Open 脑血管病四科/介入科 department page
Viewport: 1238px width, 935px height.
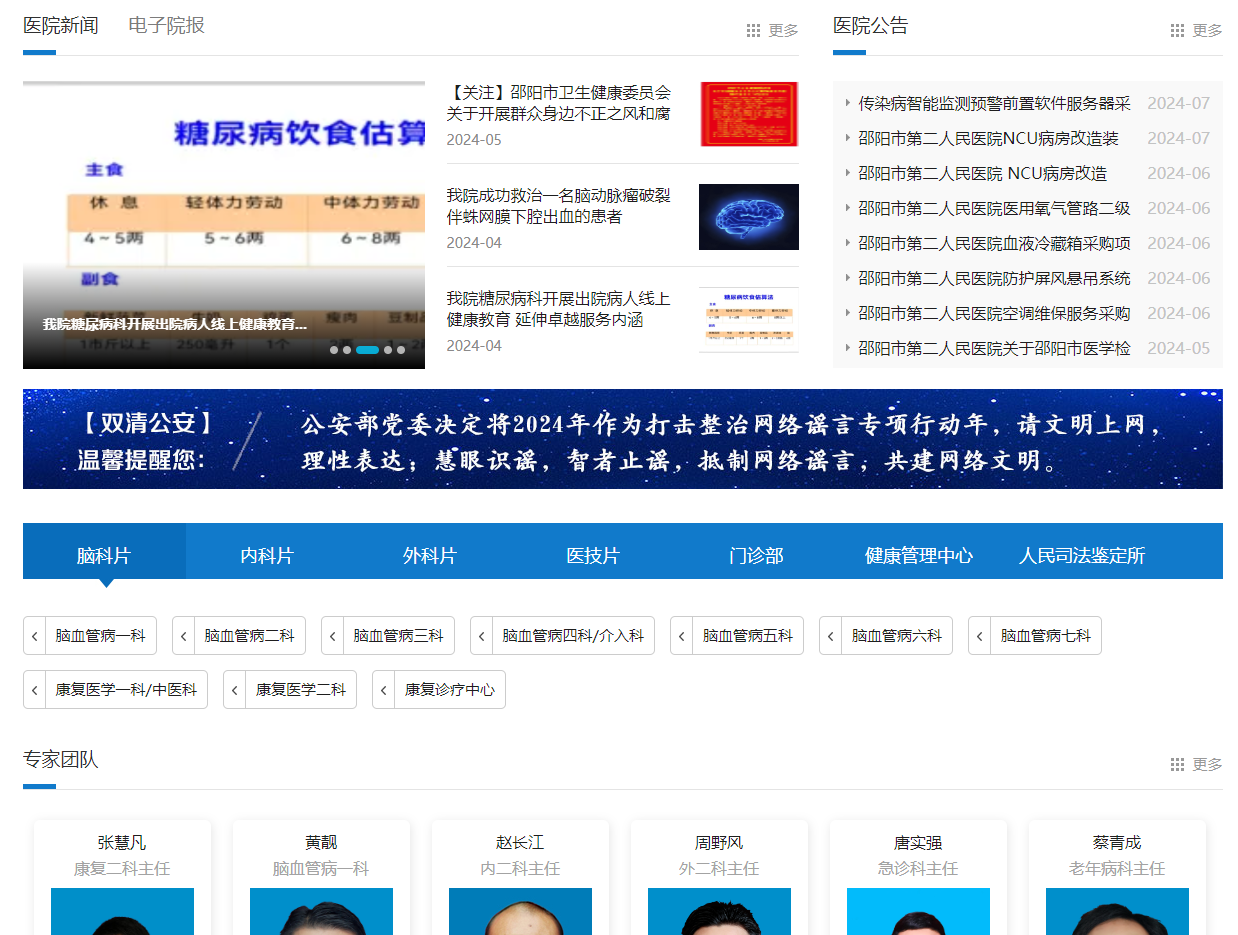[562, 636]
